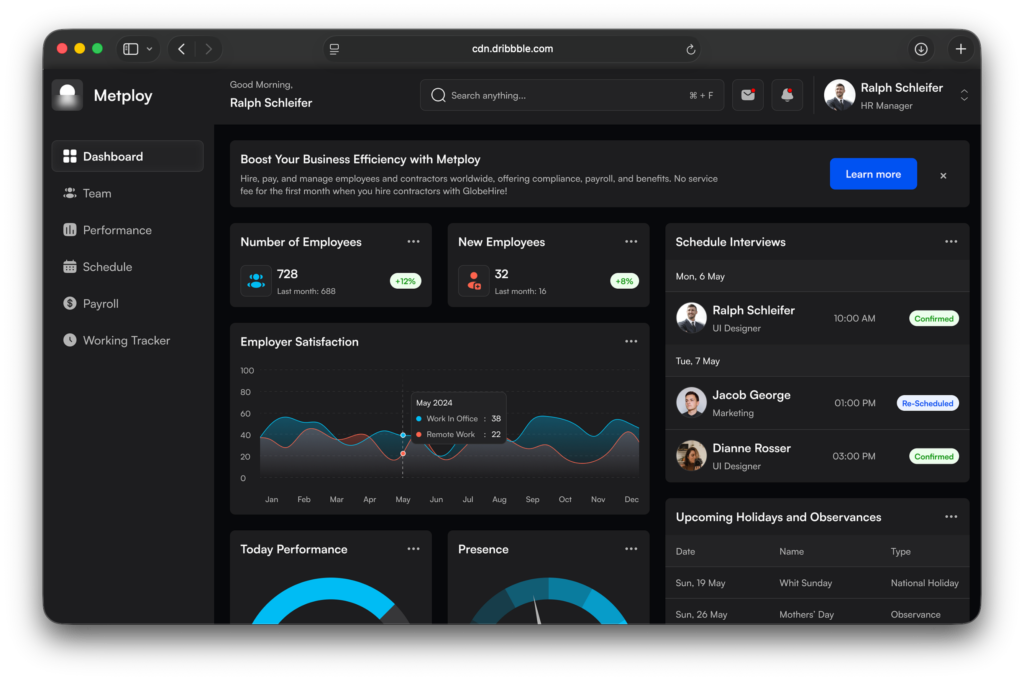Click the New Employees person icon
The height and width of the screenshot is (681, 1024).
(474, 281)
